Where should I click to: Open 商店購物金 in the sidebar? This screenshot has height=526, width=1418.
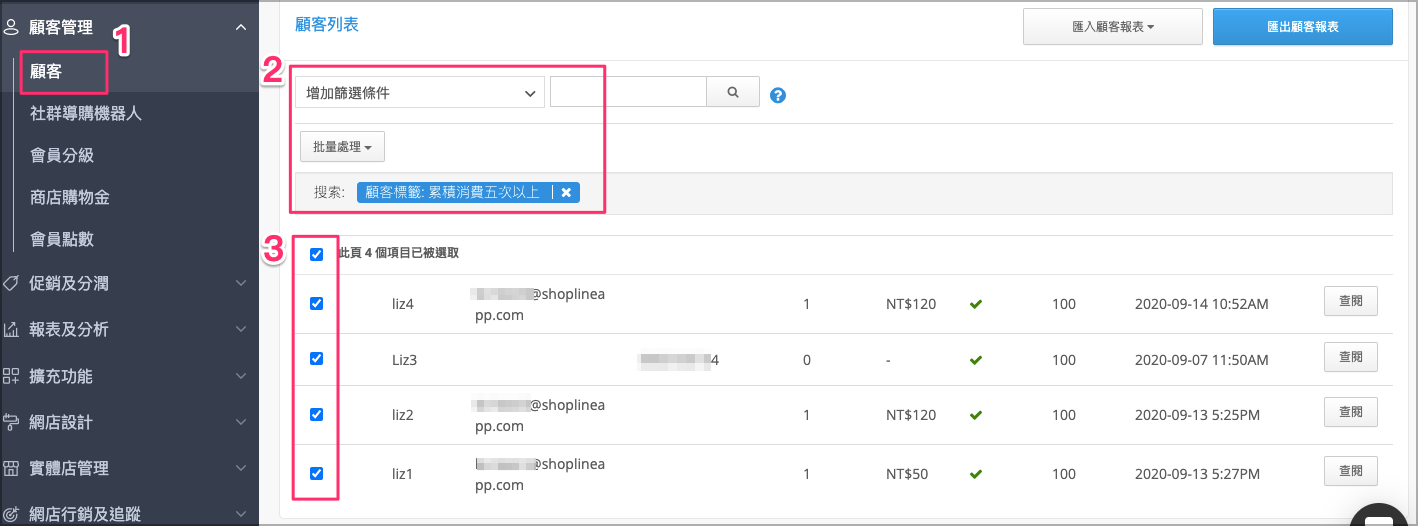[70, 197]
